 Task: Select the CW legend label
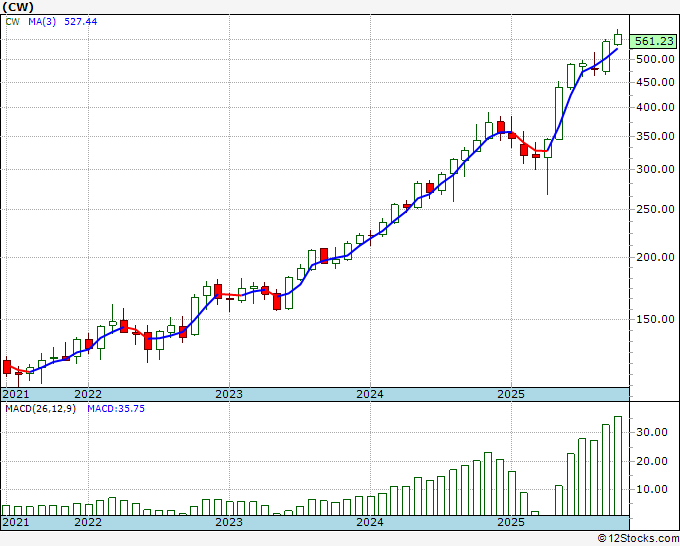tap(12, 20)
